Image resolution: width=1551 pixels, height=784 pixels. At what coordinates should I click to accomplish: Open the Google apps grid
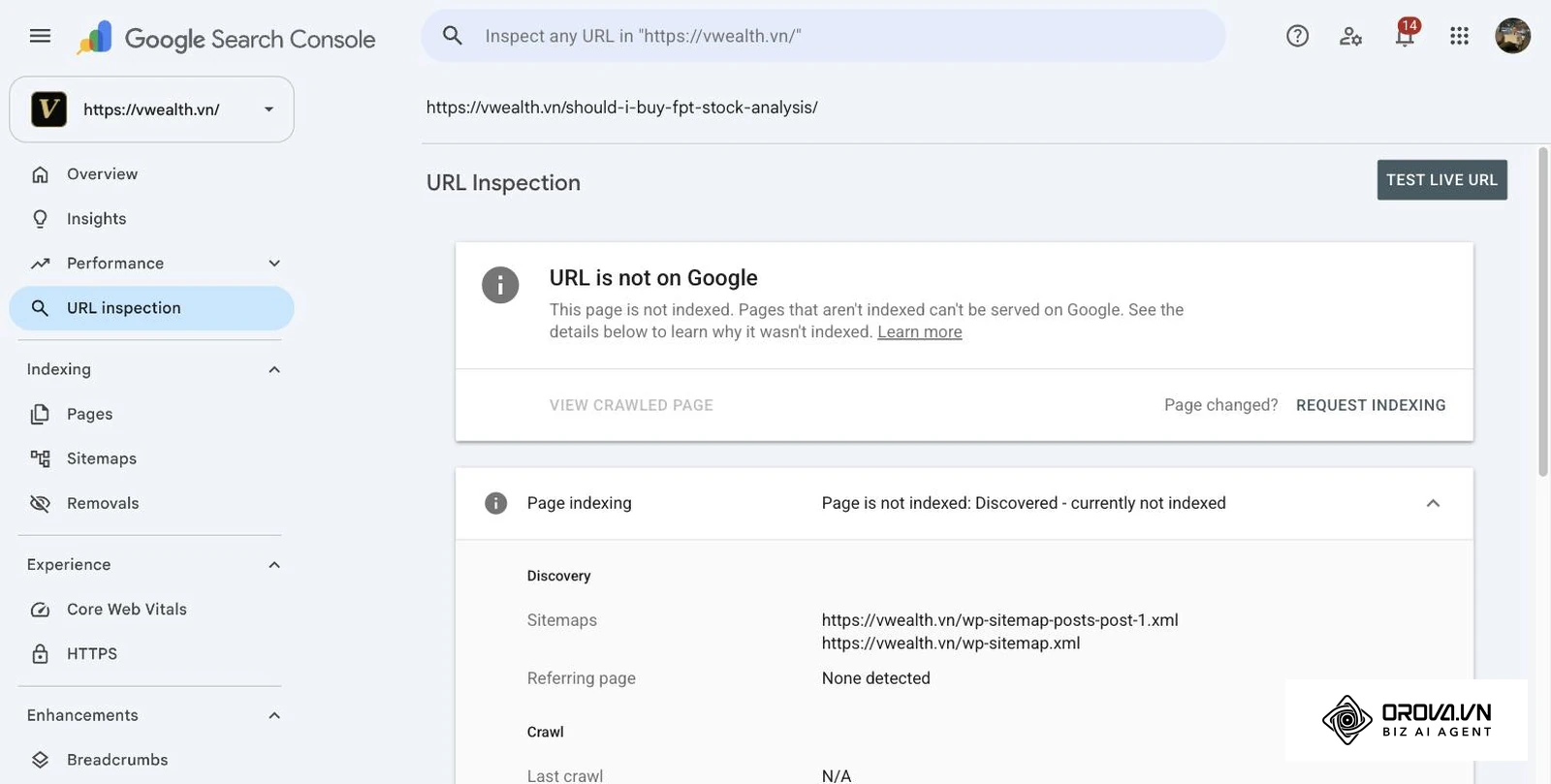pos(1459,36)
